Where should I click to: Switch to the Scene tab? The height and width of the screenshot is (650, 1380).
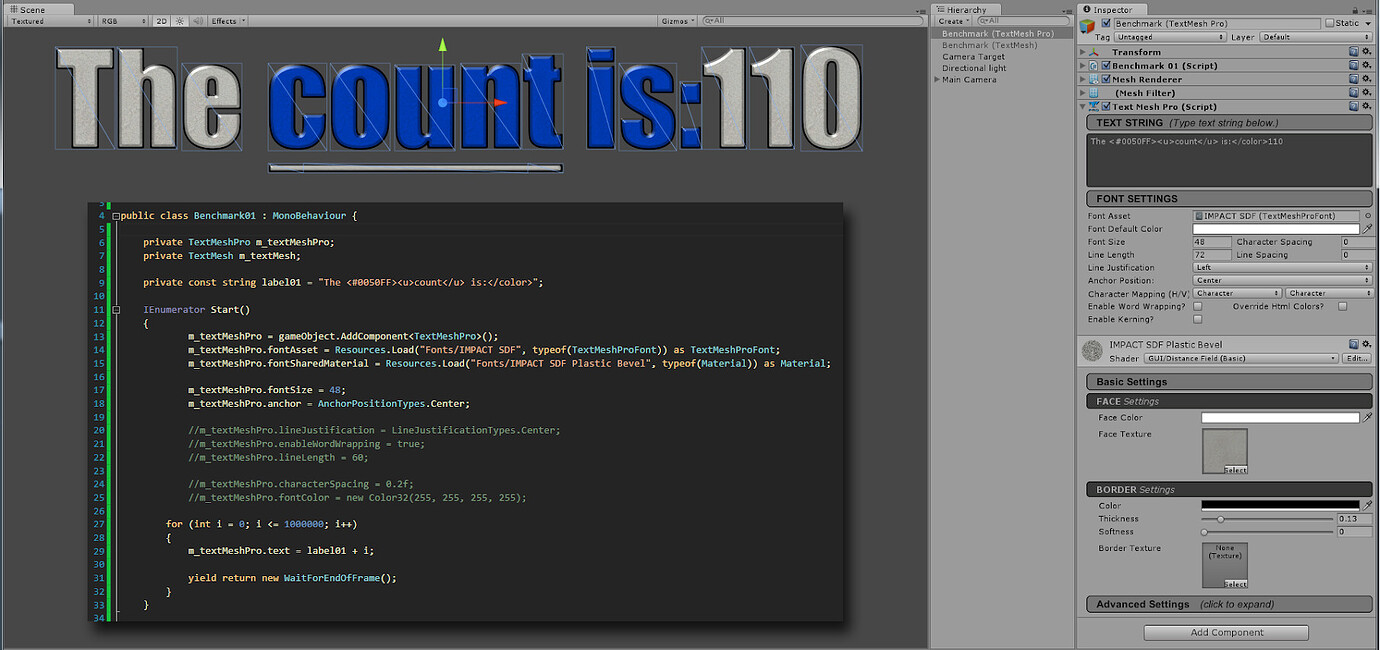pyautogui.click(x=30, y=9)
